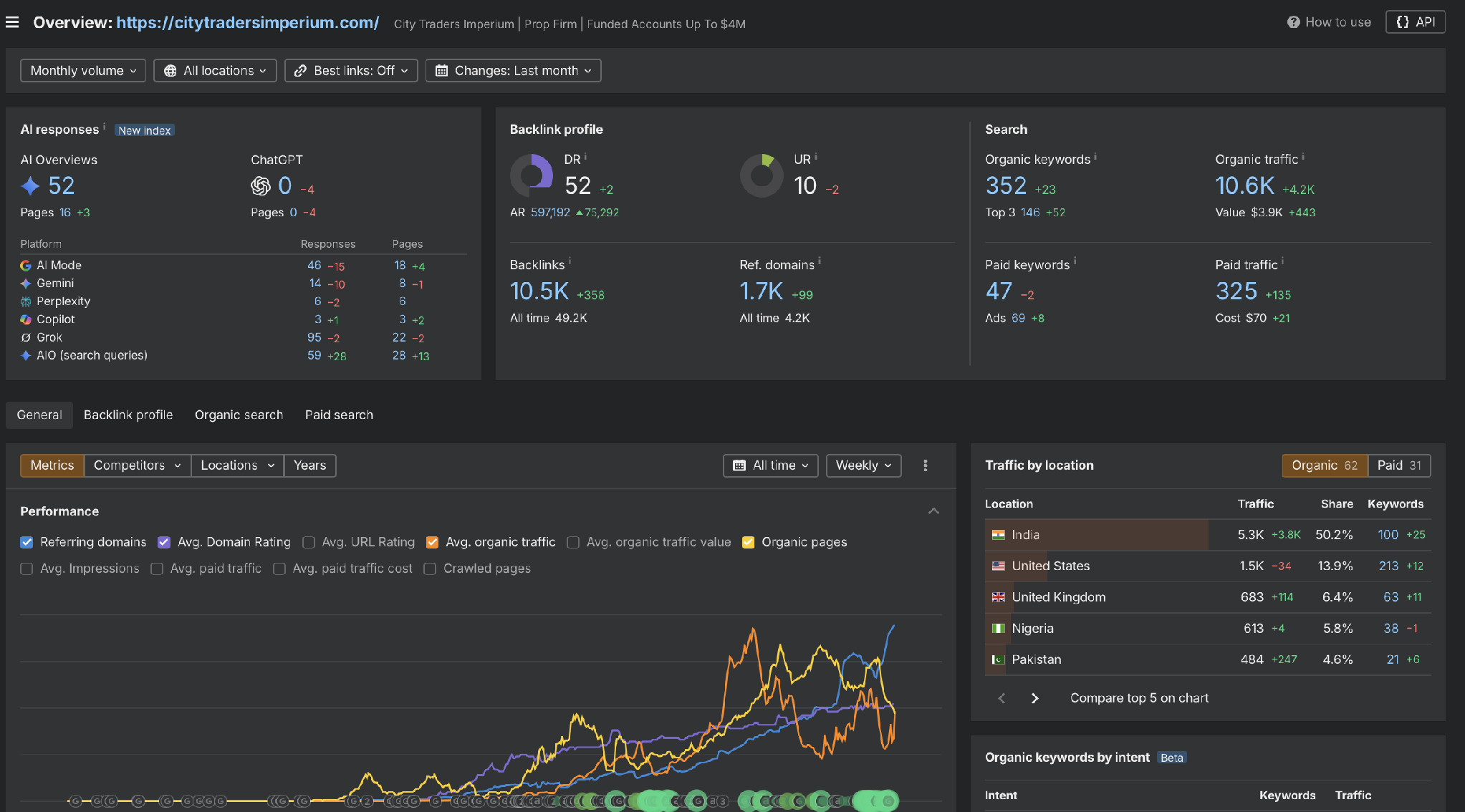The height and width of the screenshot is (812, 1465).
Task: Collapse the Performance section
Action: (933, 511)
